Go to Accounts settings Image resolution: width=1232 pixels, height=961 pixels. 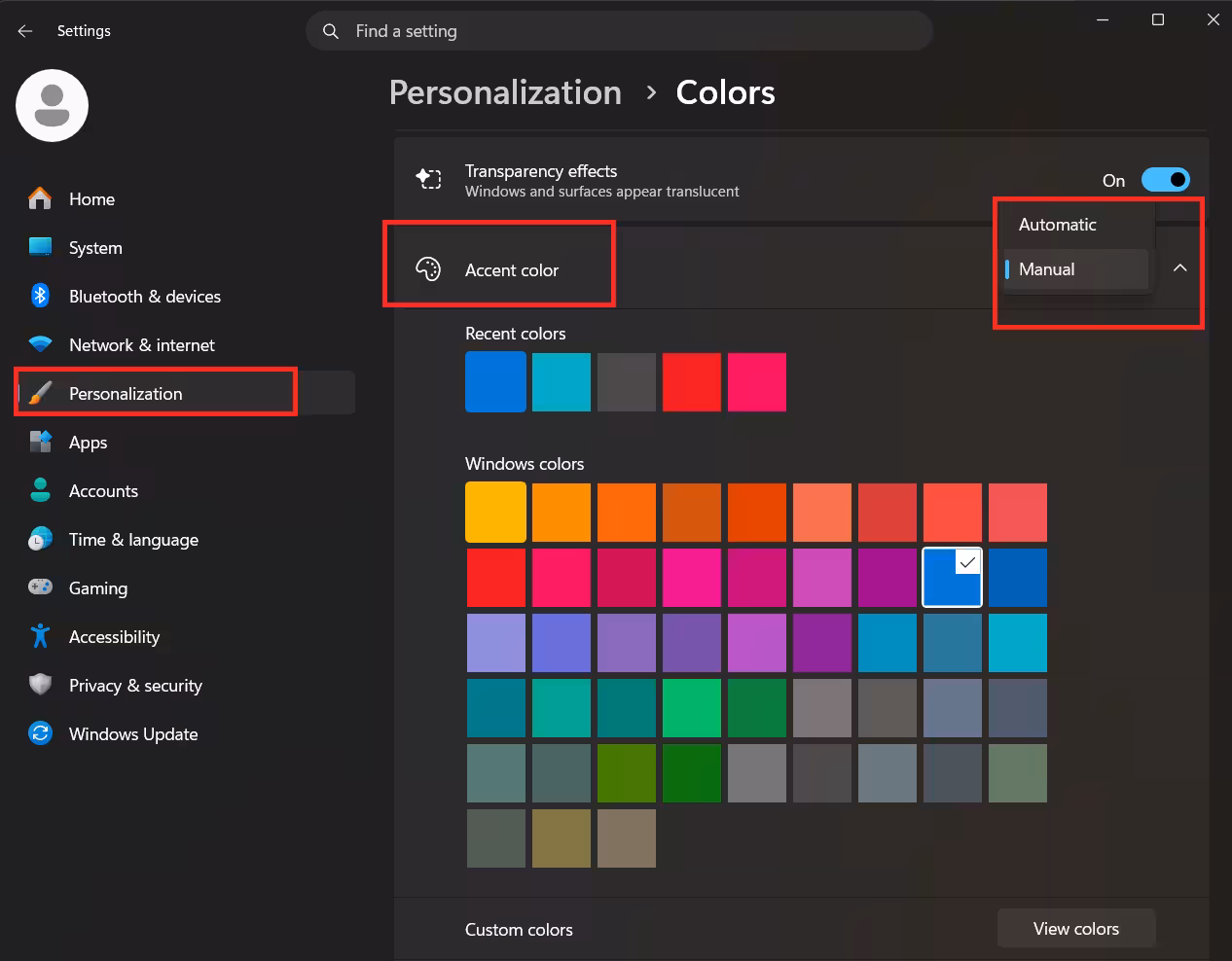pyautogui.click(x=185, y=490)
